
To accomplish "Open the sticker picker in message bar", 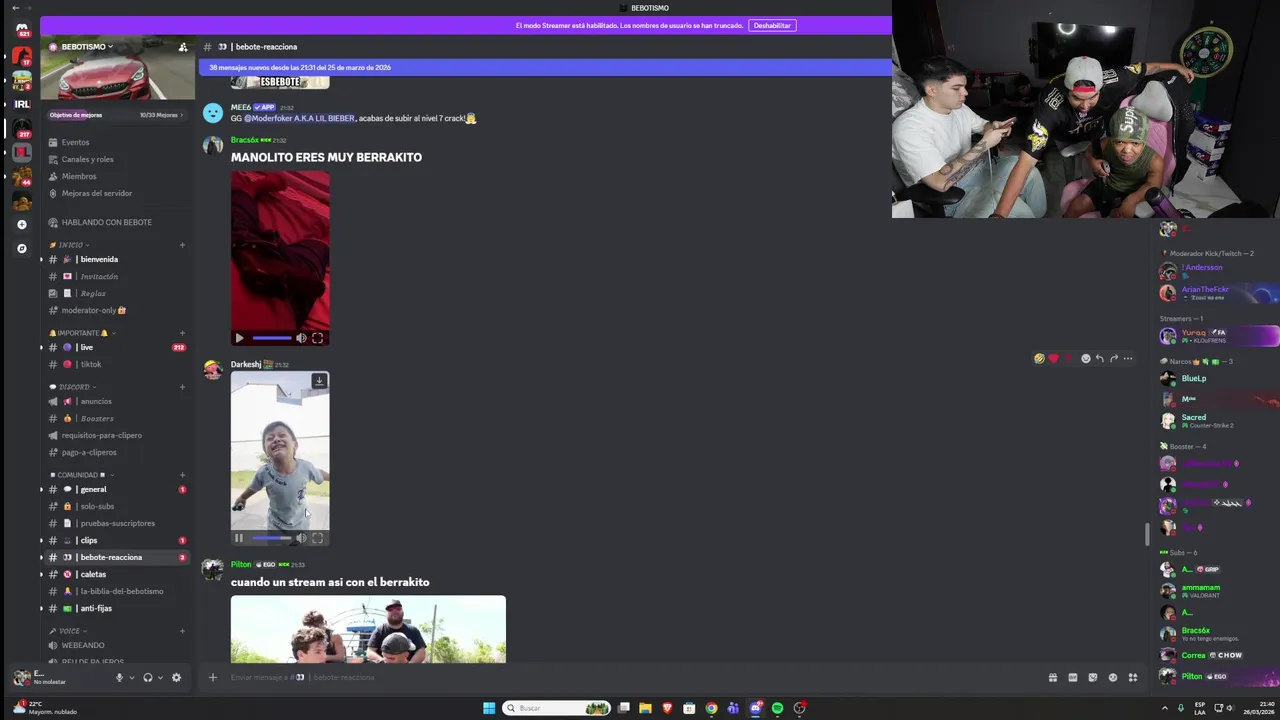I will [x=1093, y=677].
